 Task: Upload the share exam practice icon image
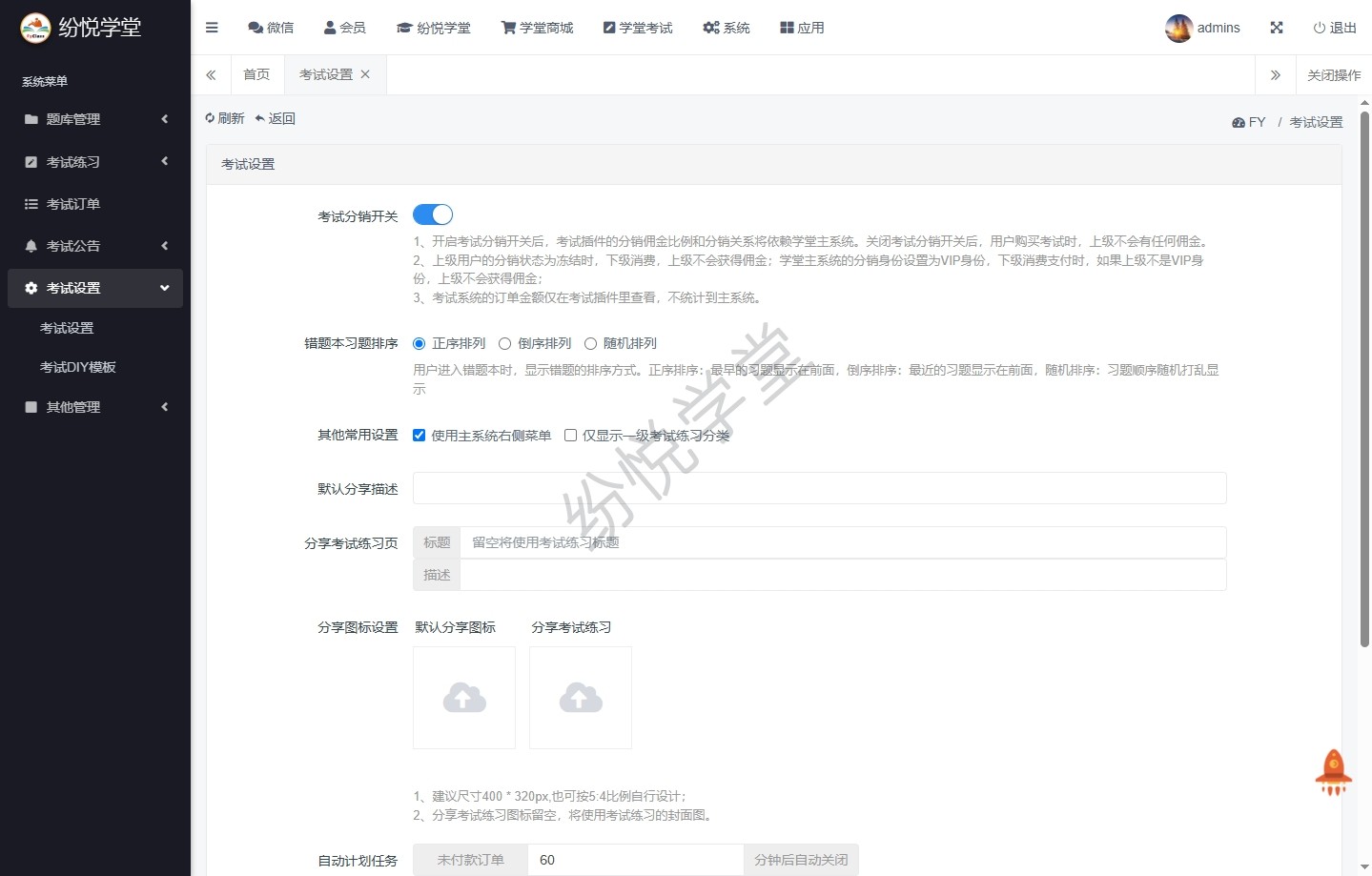[x=581, y=698]
